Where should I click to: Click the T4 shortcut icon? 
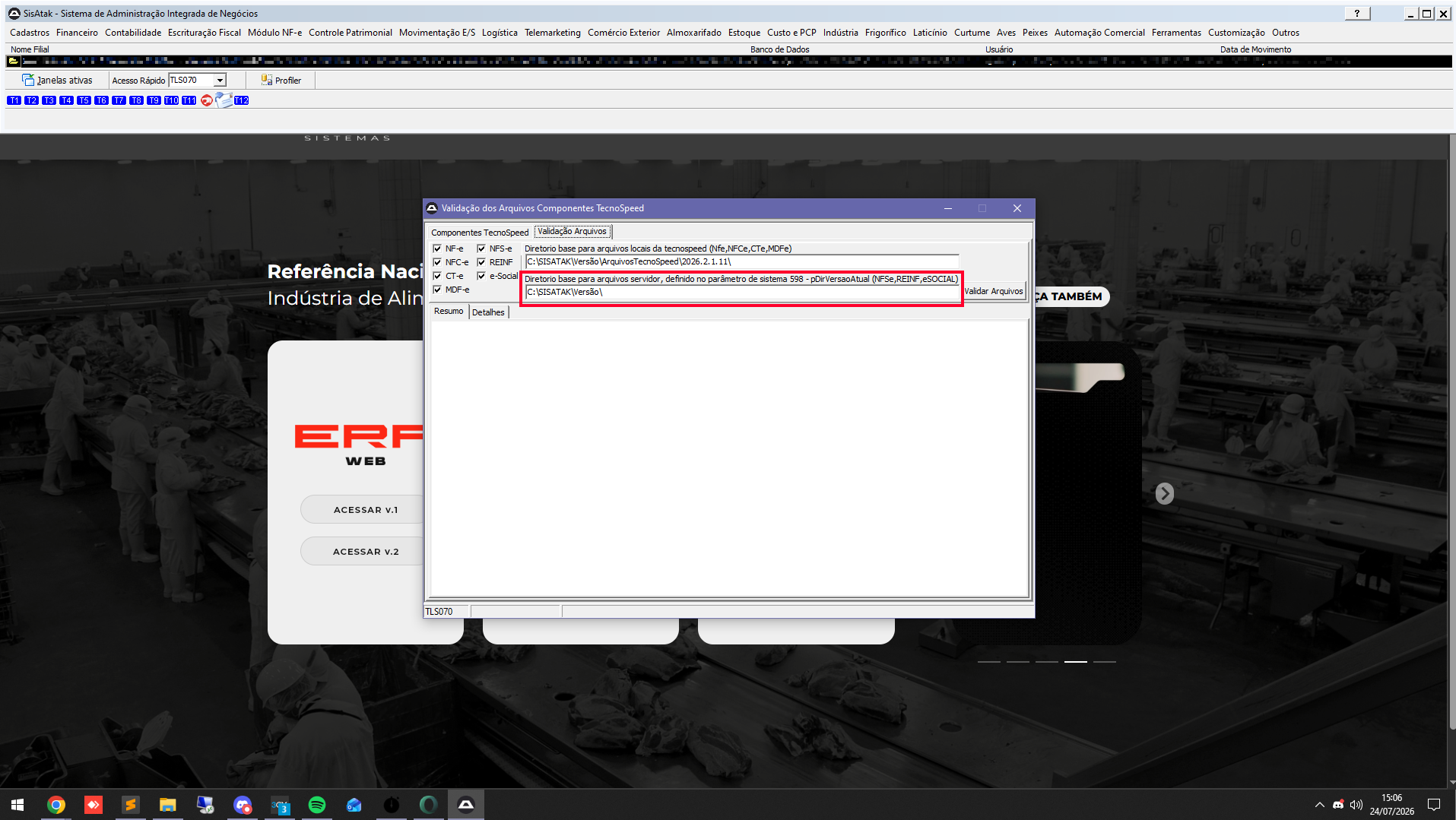click(66, 100)
